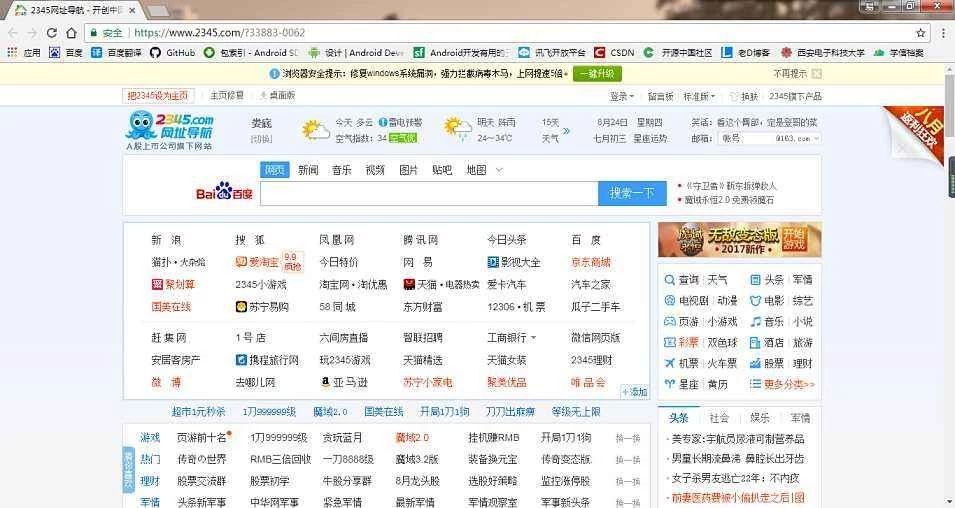Open the 12306·机票 link
Image resolution: width=955 pixels, height=508 pixels.
pos(516,307)
